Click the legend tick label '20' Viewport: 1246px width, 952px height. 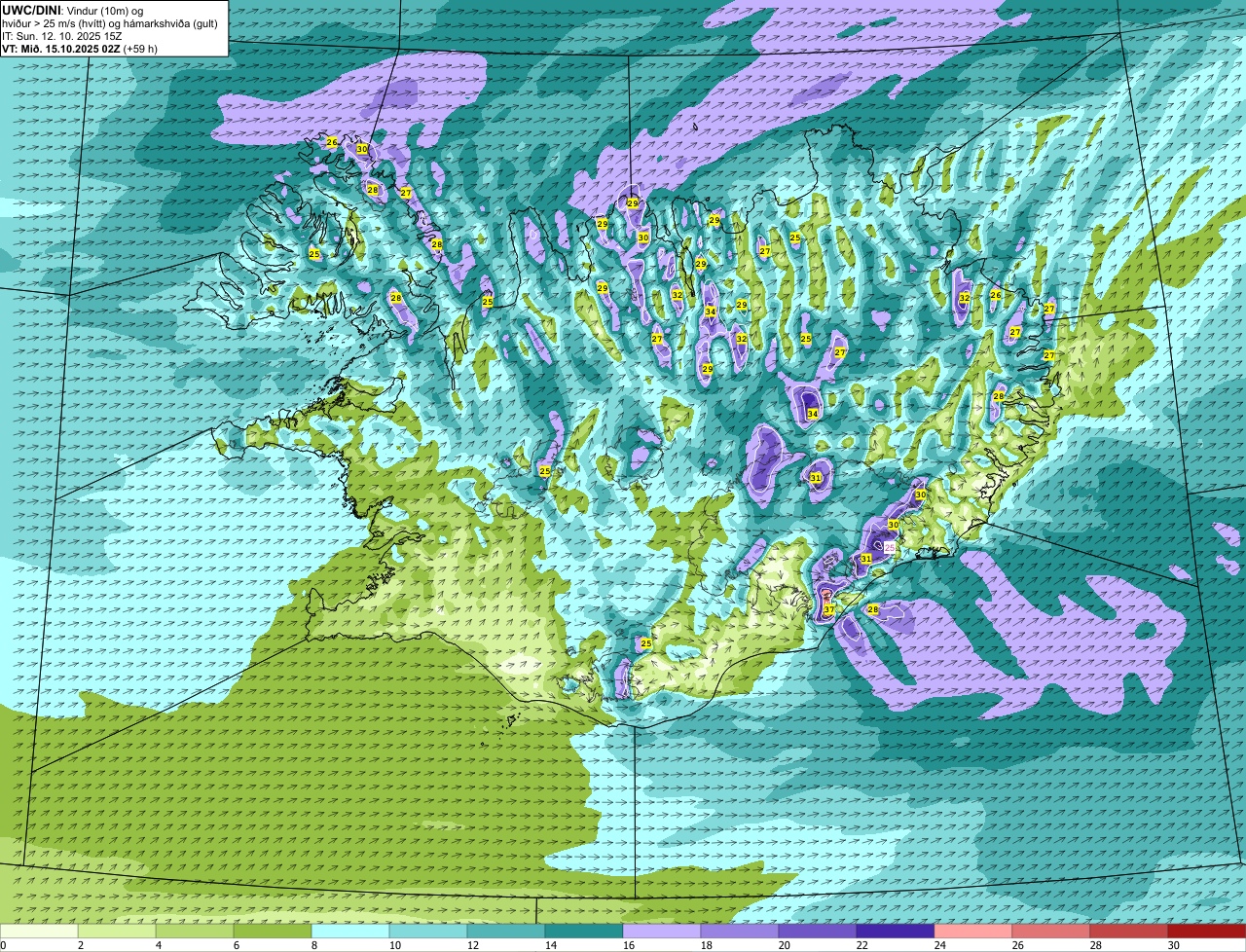click(784, 945)
